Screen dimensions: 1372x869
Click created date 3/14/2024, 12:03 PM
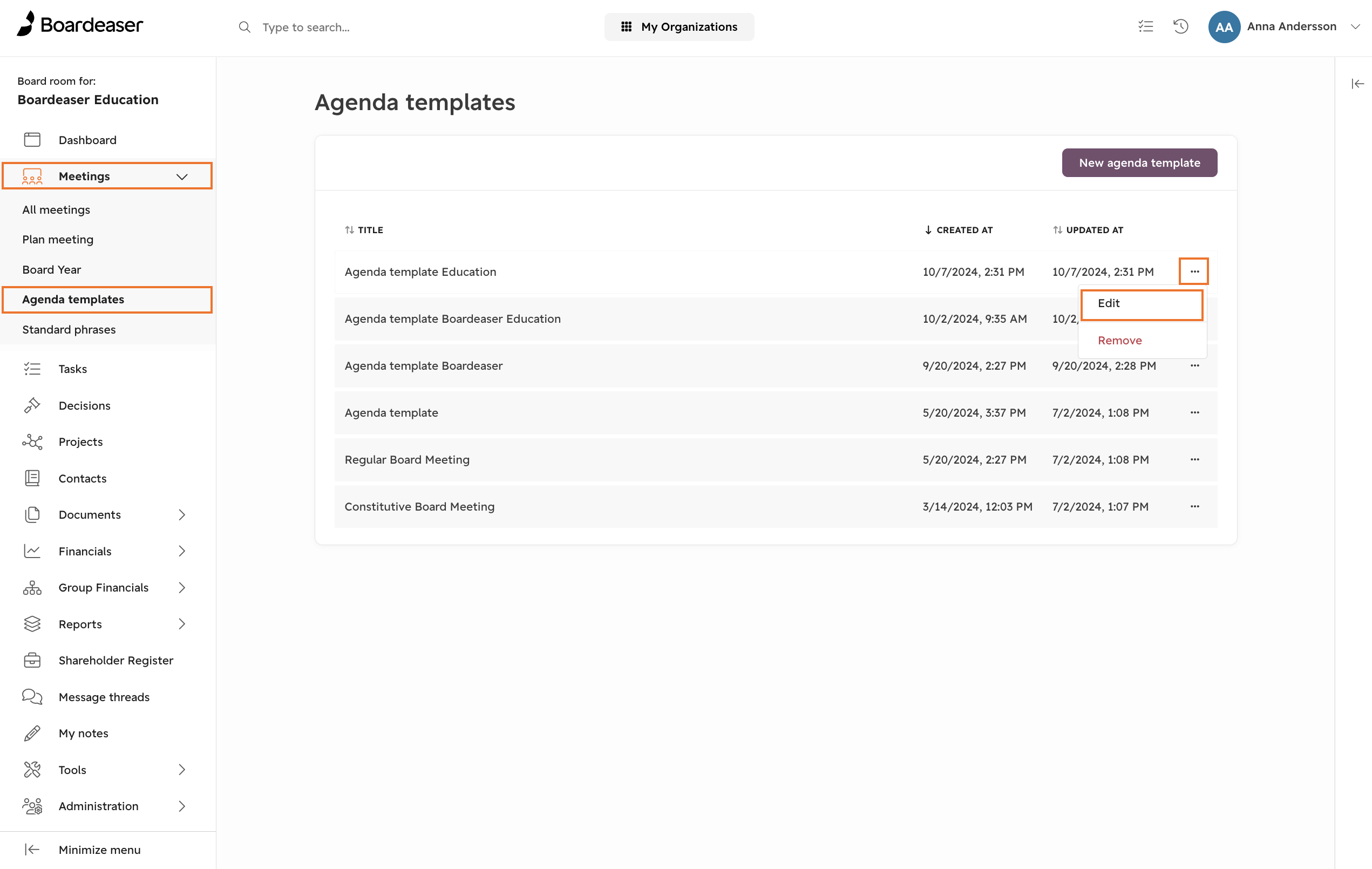(977, 507)
